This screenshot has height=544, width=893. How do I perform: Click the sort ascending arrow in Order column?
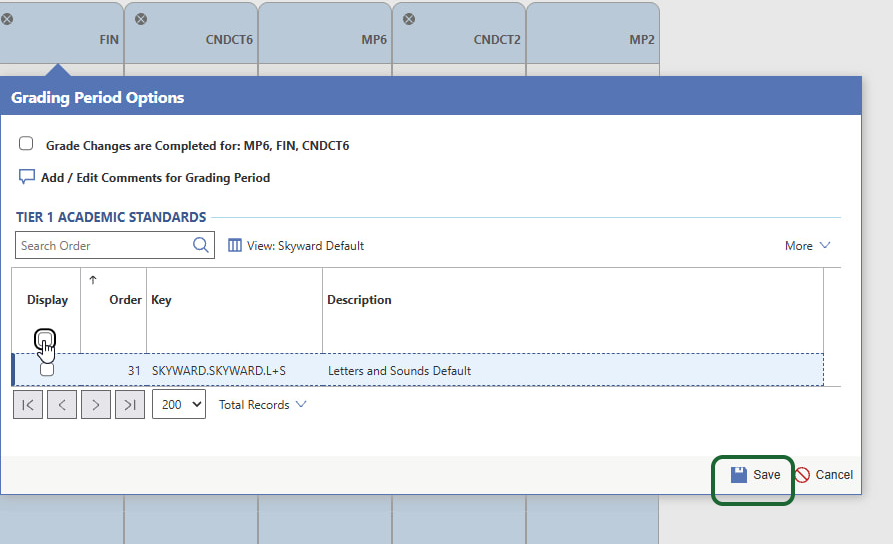tap(93, 280)
